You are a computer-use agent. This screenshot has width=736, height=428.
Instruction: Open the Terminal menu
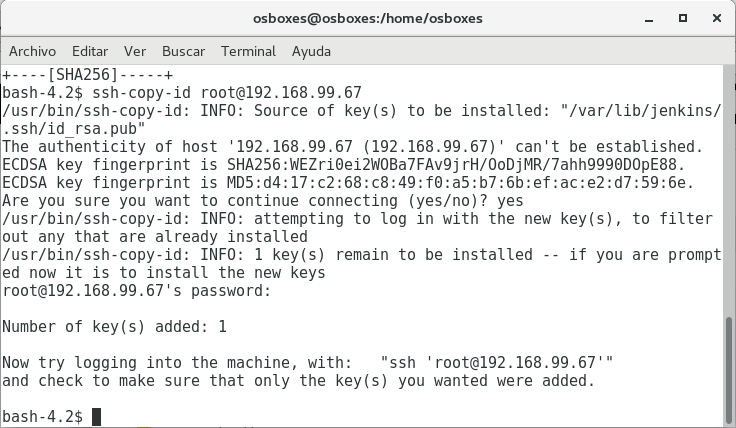(248, 51)
